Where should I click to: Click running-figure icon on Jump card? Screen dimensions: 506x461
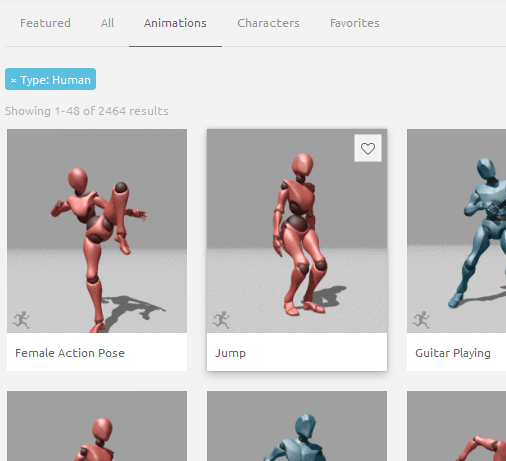pos(221,320)
